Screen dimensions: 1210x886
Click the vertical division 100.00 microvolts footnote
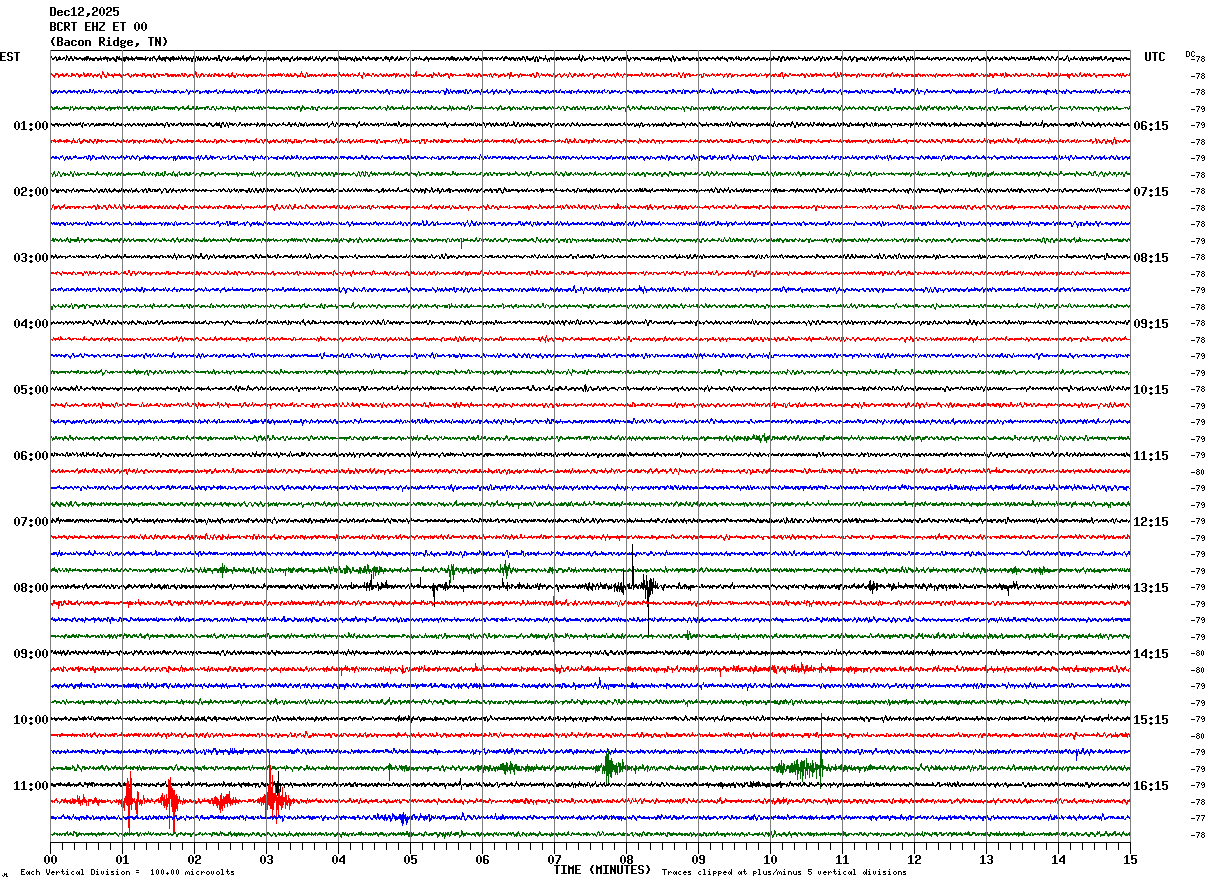pyautogui.click(x=127, y=873)
